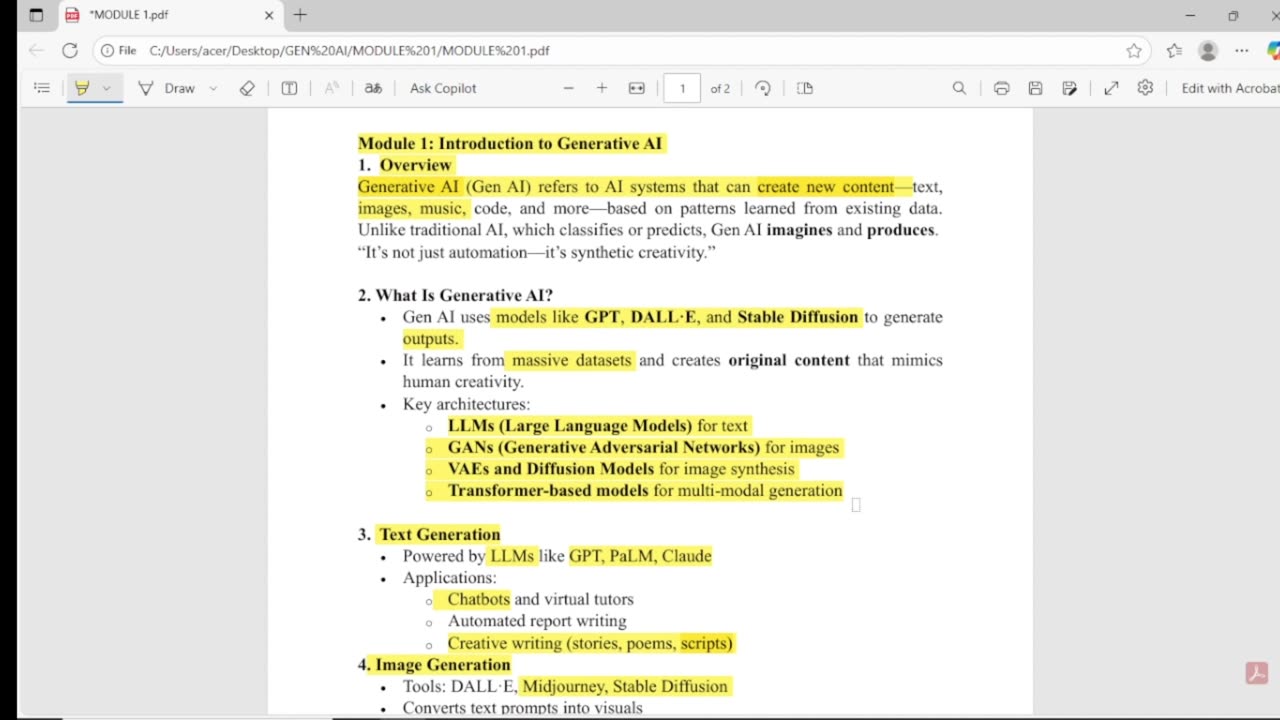Rotate the PDF page
1280x720 pixels.
[x=763, y=88]
